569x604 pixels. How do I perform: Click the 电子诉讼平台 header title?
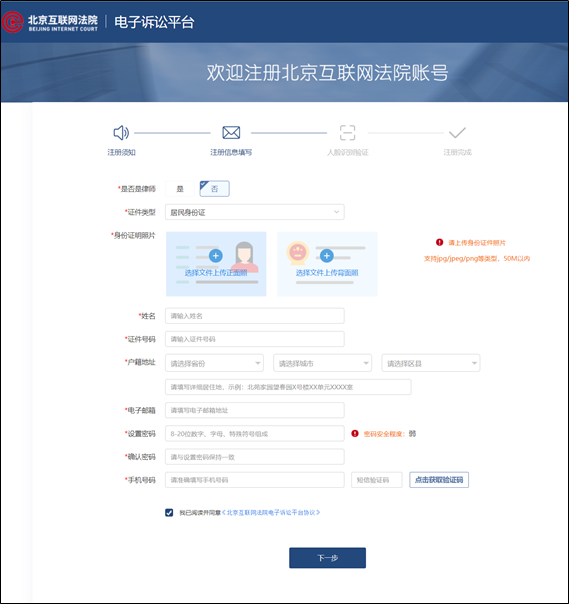pyautogui.click(x=154, y=22)
